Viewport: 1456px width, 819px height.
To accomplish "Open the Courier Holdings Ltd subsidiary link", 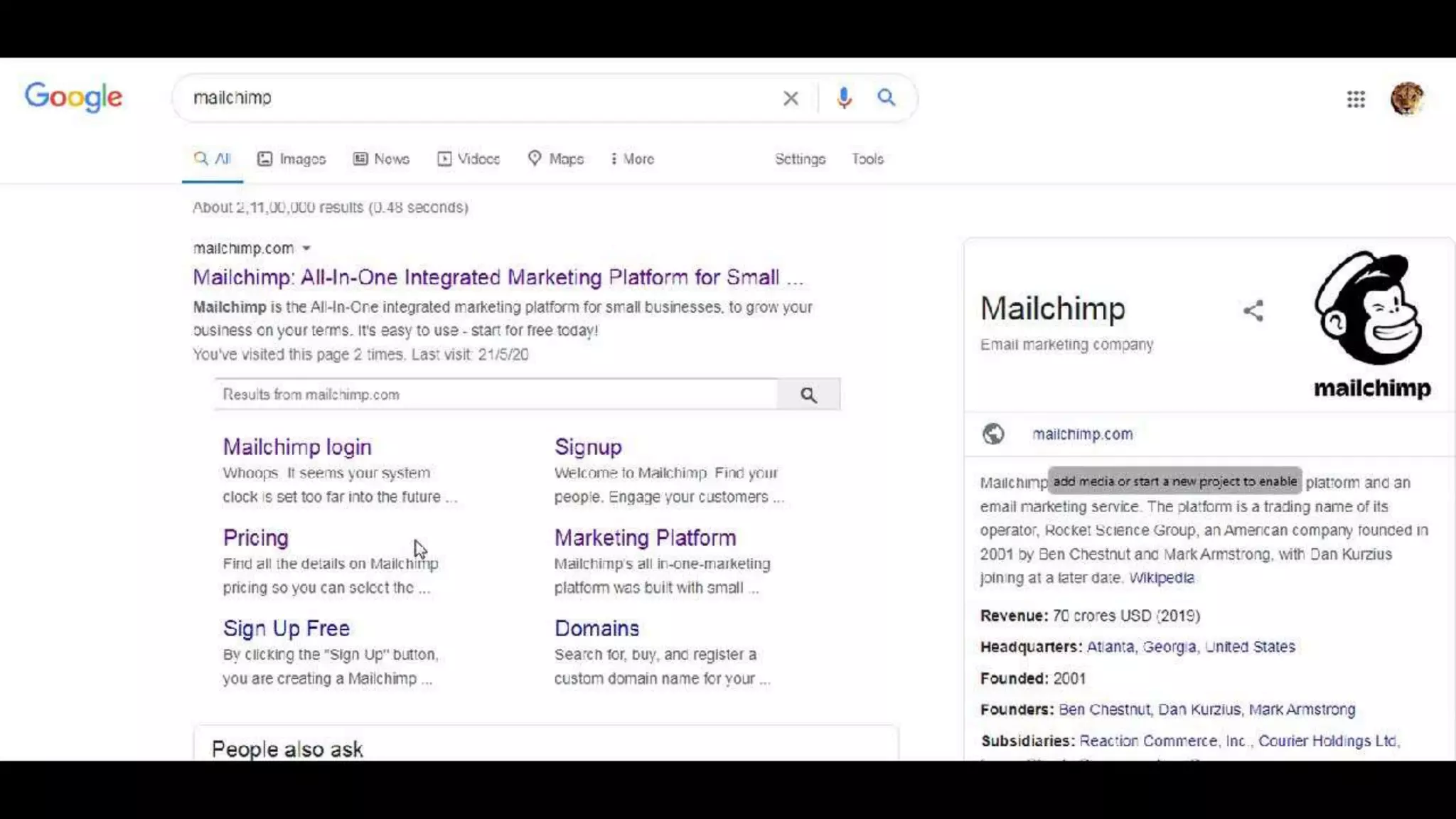I will (x=1327, y=740).
